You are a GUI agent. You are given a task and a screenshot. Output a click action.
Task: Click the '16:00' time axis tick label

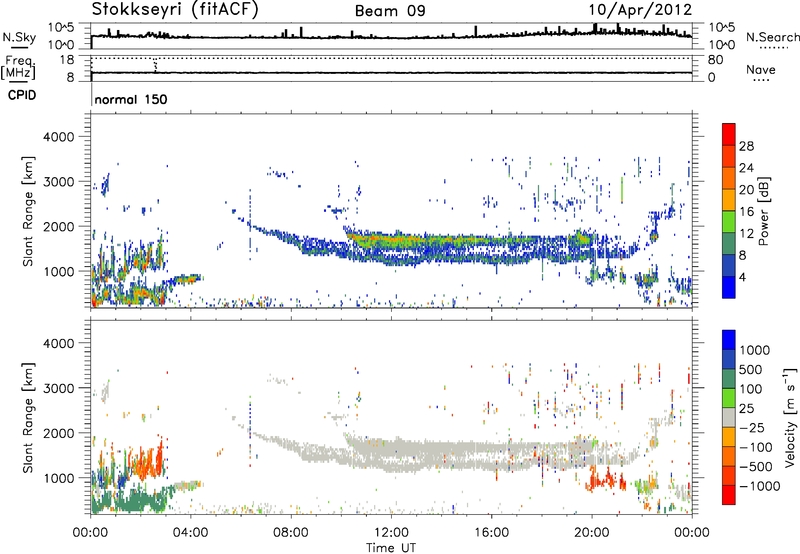[491, 533]
